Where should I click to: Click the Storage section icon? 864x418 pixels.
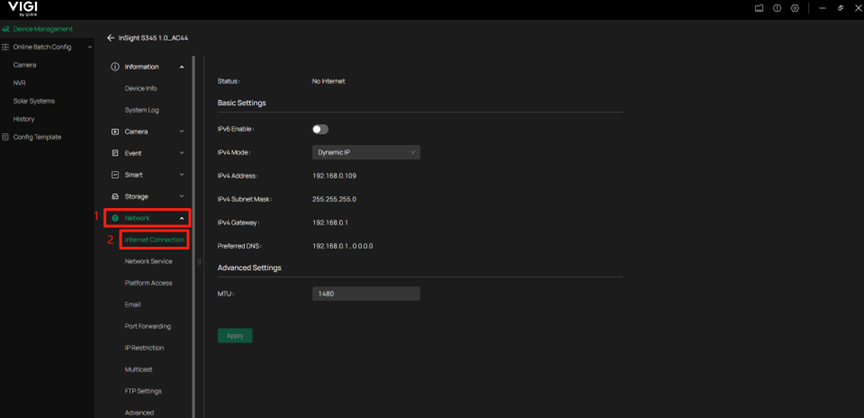[x=115, y=196]
